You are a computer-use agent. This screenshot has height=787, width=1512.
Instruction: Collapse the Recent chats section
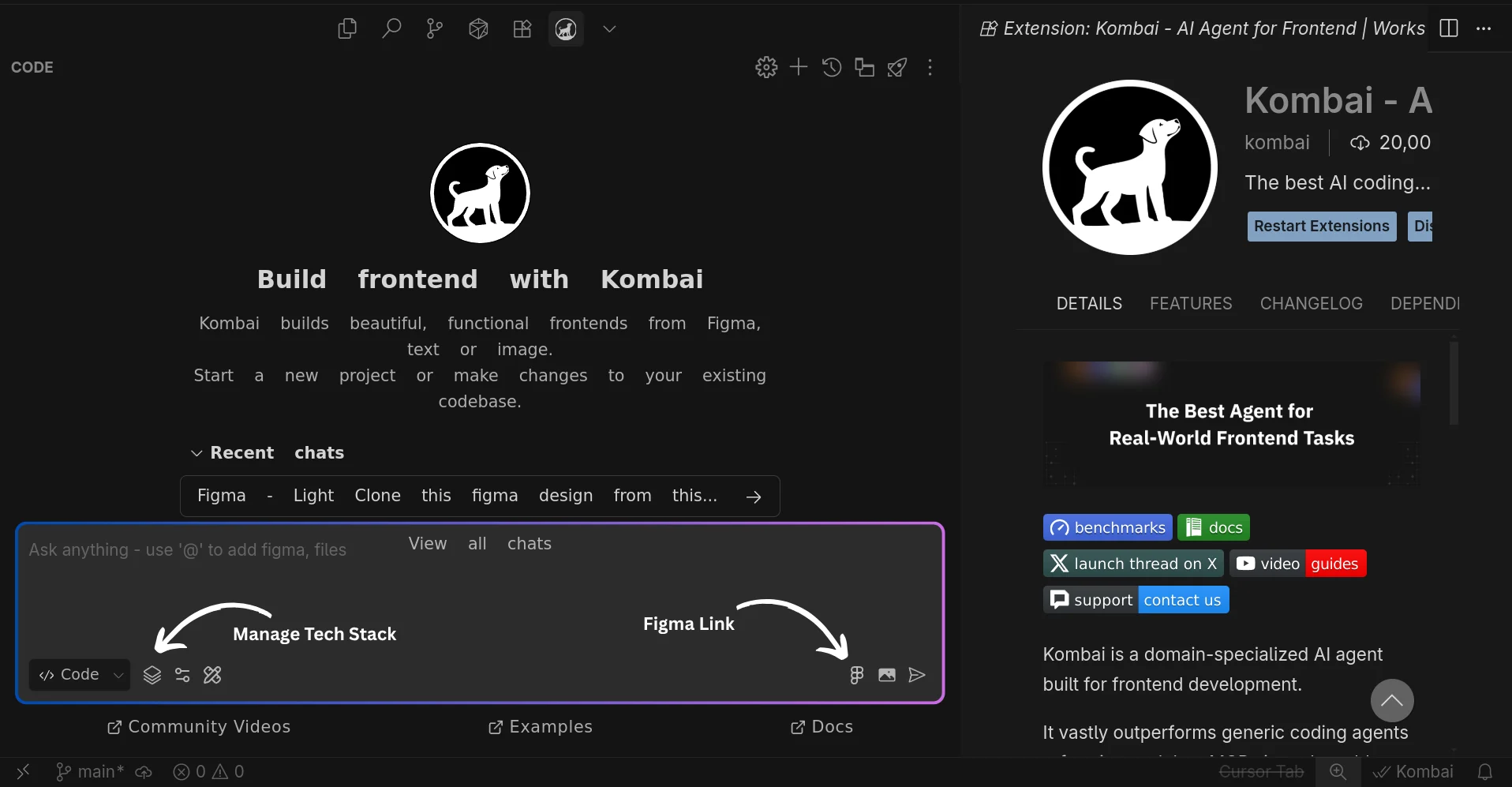click(x=196, y=453)
